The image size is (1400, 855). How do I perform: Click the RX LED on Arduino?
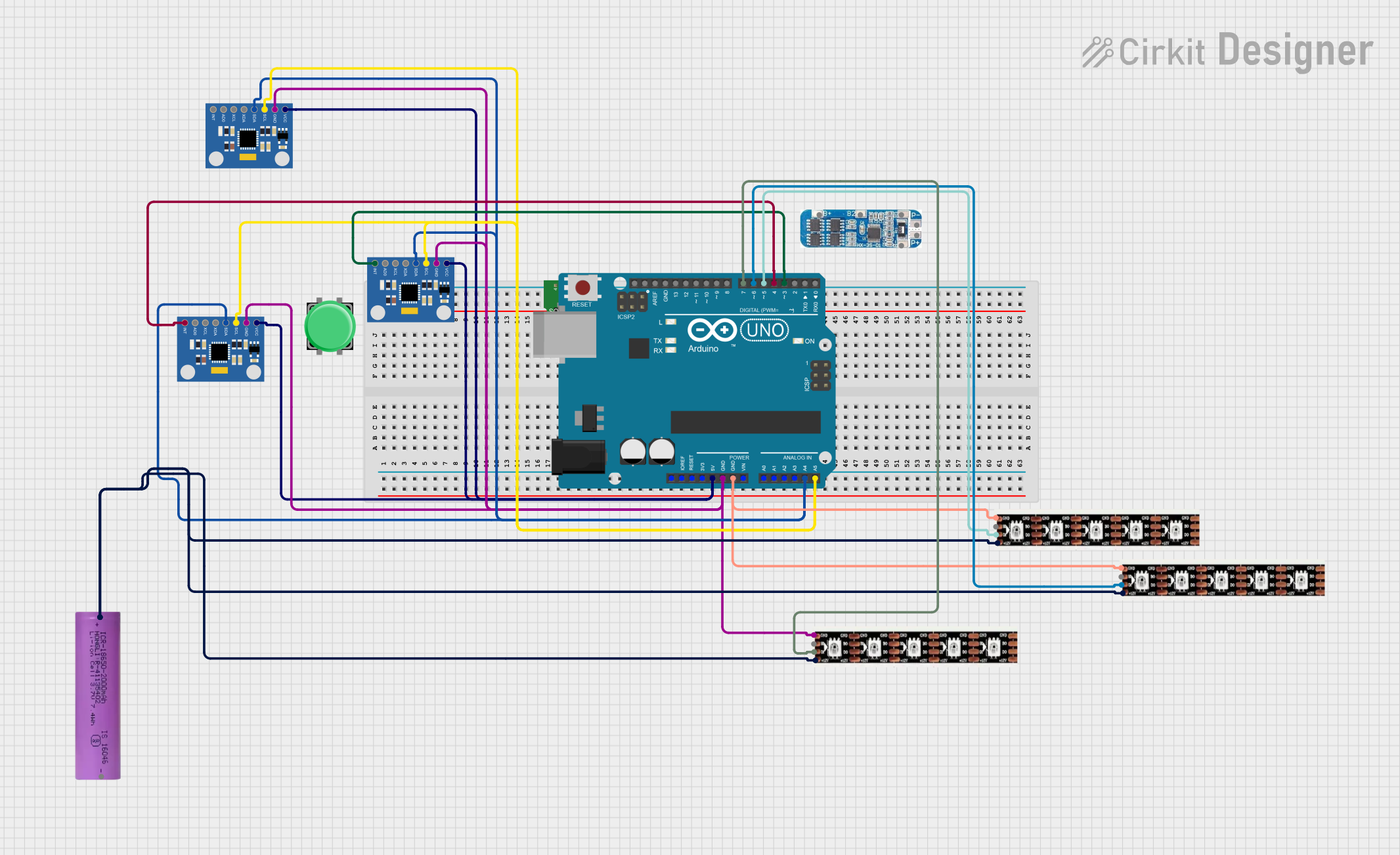670,351
